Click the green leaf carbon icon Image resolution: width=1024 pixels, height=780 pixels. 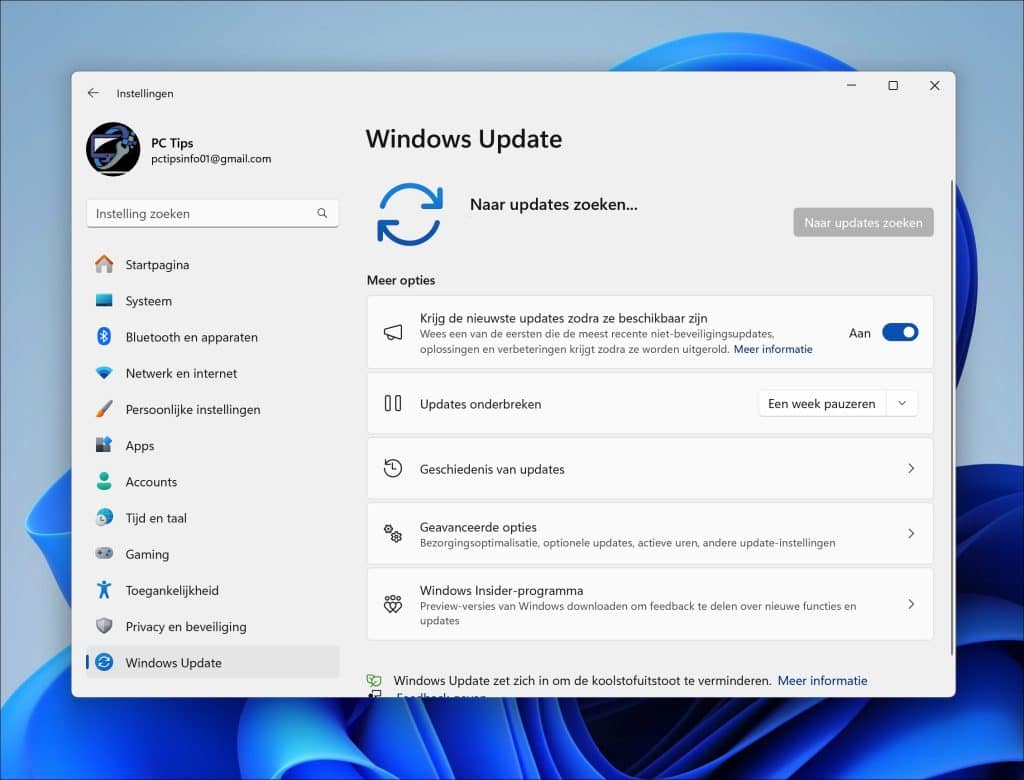click(x=374, y=680)
